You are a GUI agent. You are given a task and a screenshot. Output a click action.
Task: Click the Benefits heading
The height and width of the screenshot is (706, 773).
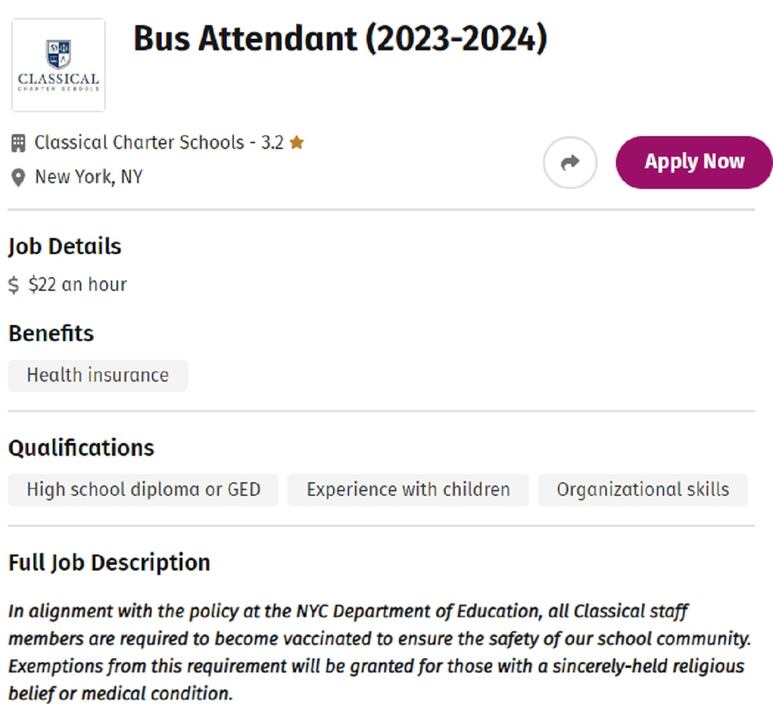(51, 333)
